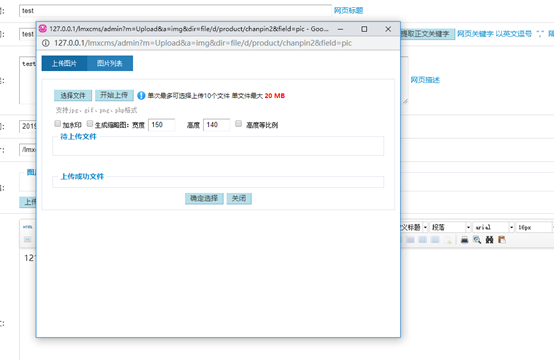
Task: Switch to the 上传图片 tab
Action: [x=64, y=63]
